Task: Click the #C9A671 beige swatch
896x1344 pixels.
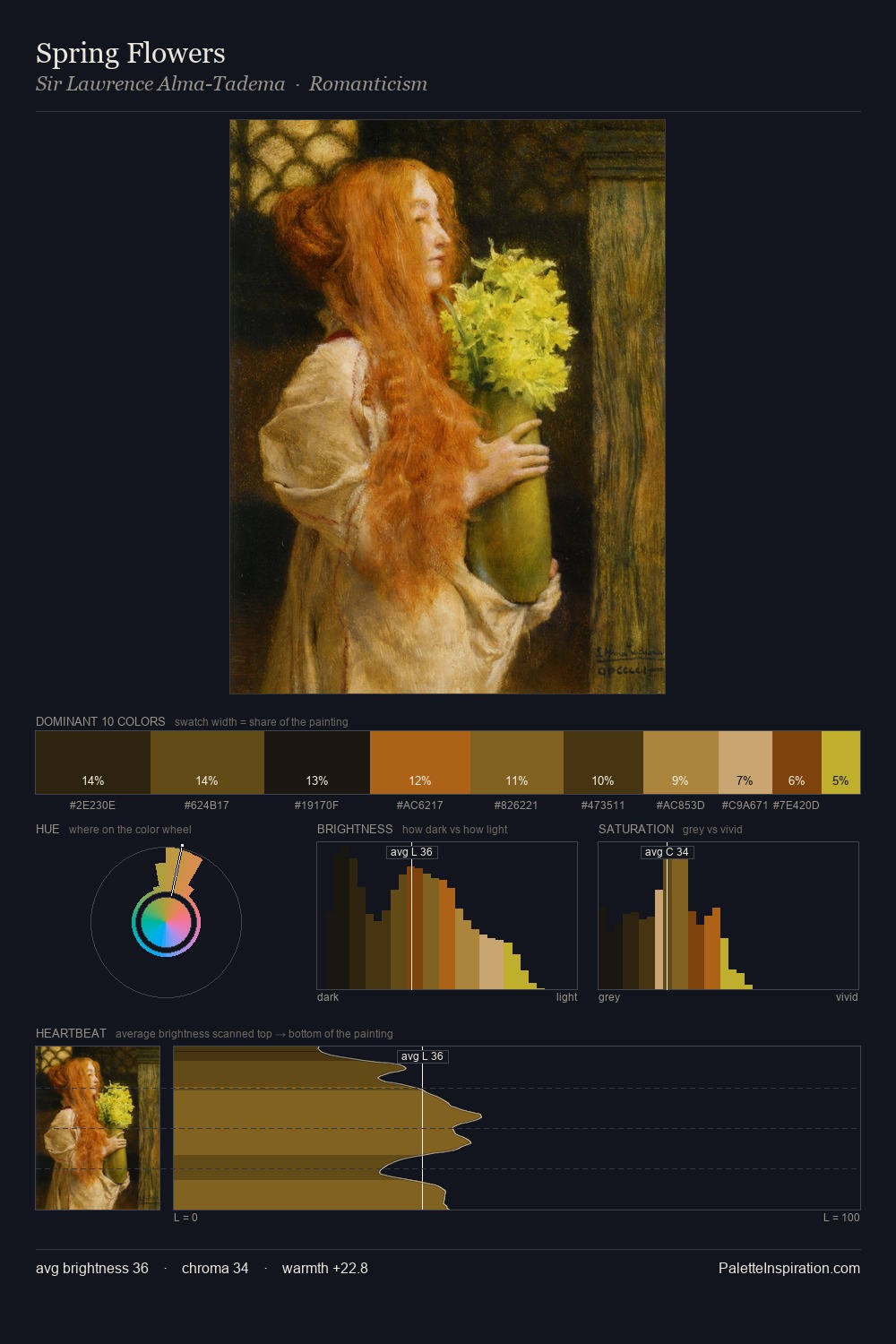Action: 745,762
